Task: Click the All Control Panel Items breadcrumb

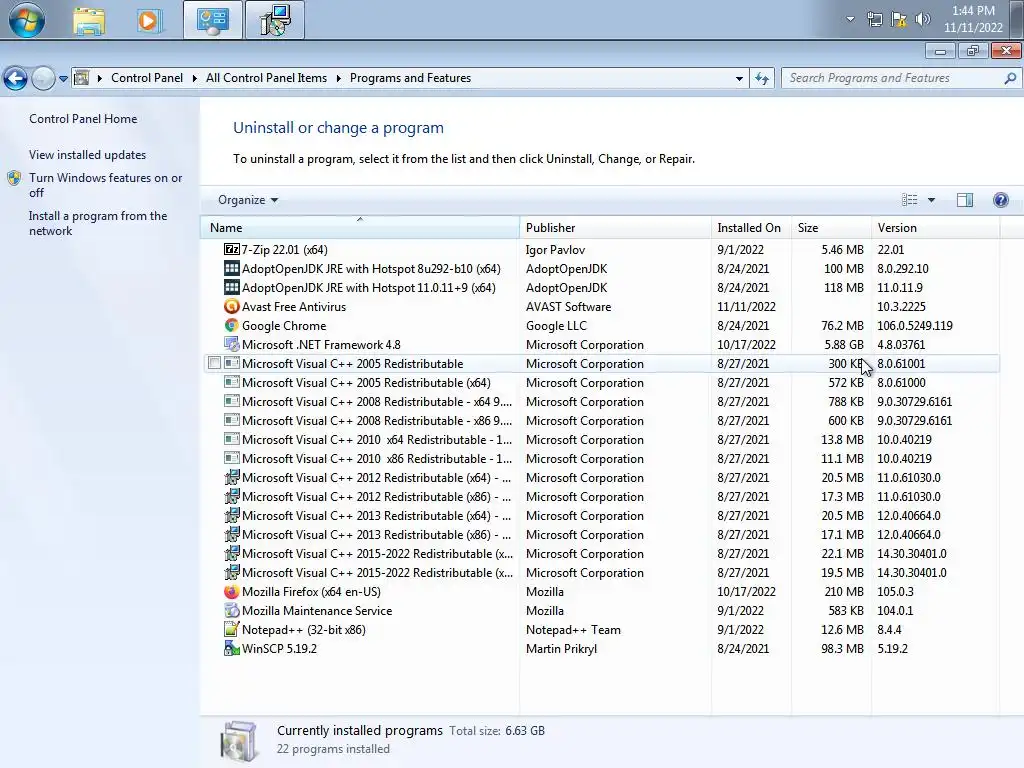Action: pyautogui.click(x=266, y=78)
